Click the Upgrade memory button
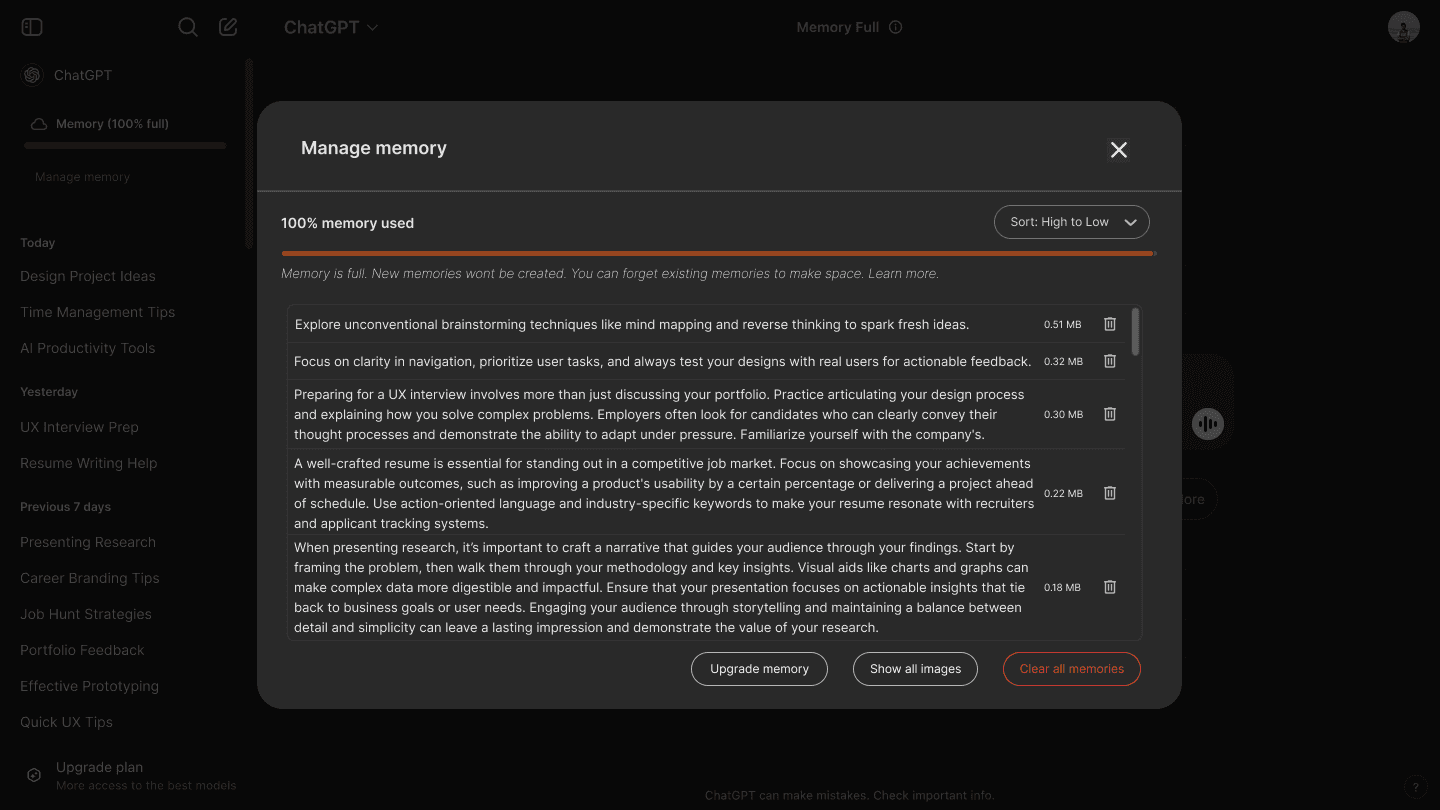1440x810 pixels. click(759, 669)
